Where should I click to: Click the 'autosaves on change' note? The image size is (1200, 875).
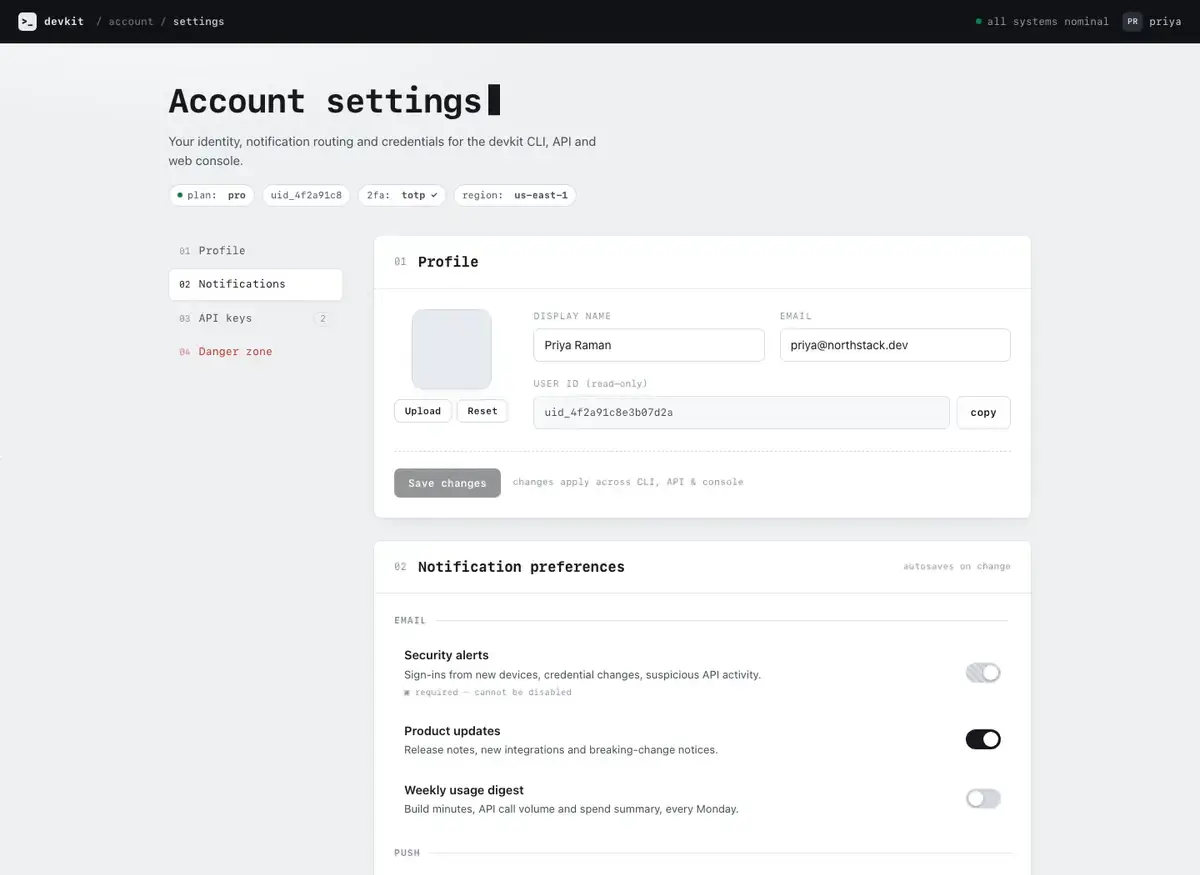[x=957, y=567]
